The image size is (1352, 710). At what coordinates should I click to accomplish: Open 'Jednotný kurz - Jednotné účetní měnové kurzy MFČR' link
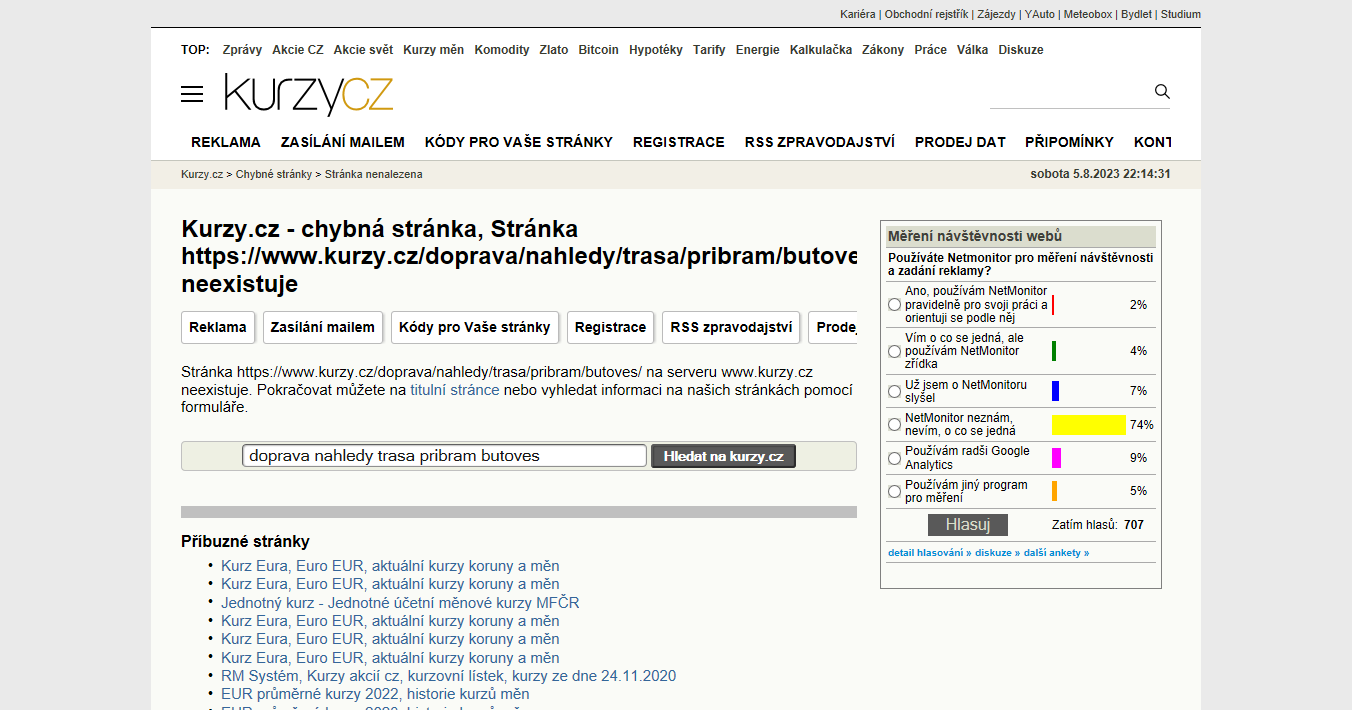point(400,603)
